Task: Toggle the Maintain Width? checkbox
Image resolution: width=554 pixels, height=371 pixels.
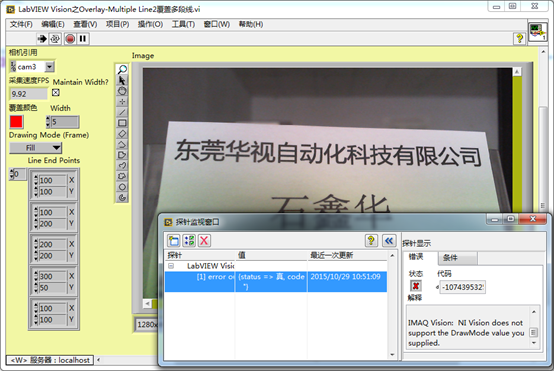Action: [x=55, y=93]
